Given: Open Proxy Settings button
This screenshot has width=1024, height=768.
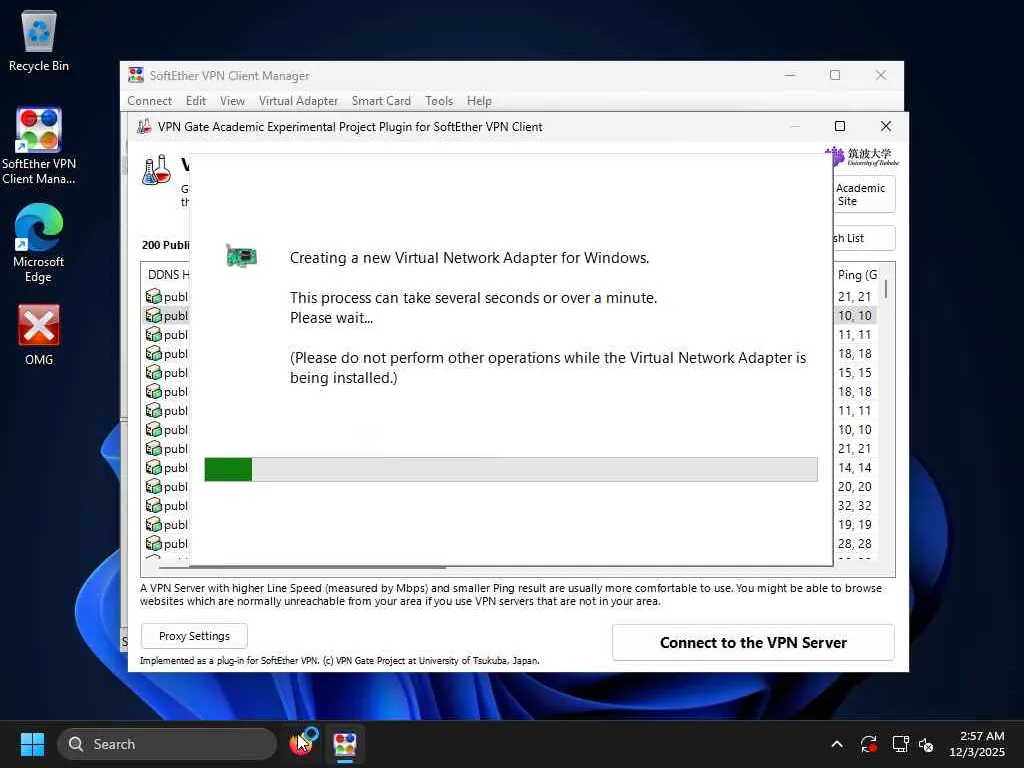Looking at the screenshot, I should pyautogui.click(x=194, y=636).
